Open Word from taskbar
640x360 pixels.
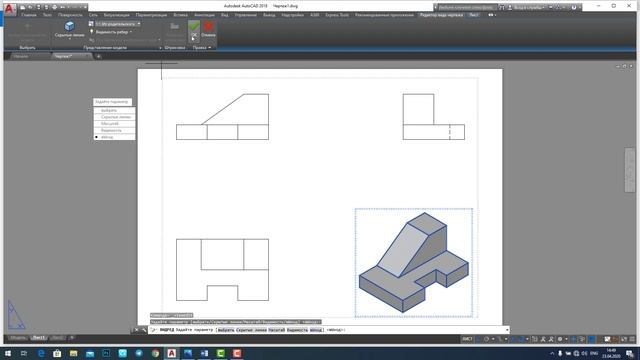click(x=204, y=353)
